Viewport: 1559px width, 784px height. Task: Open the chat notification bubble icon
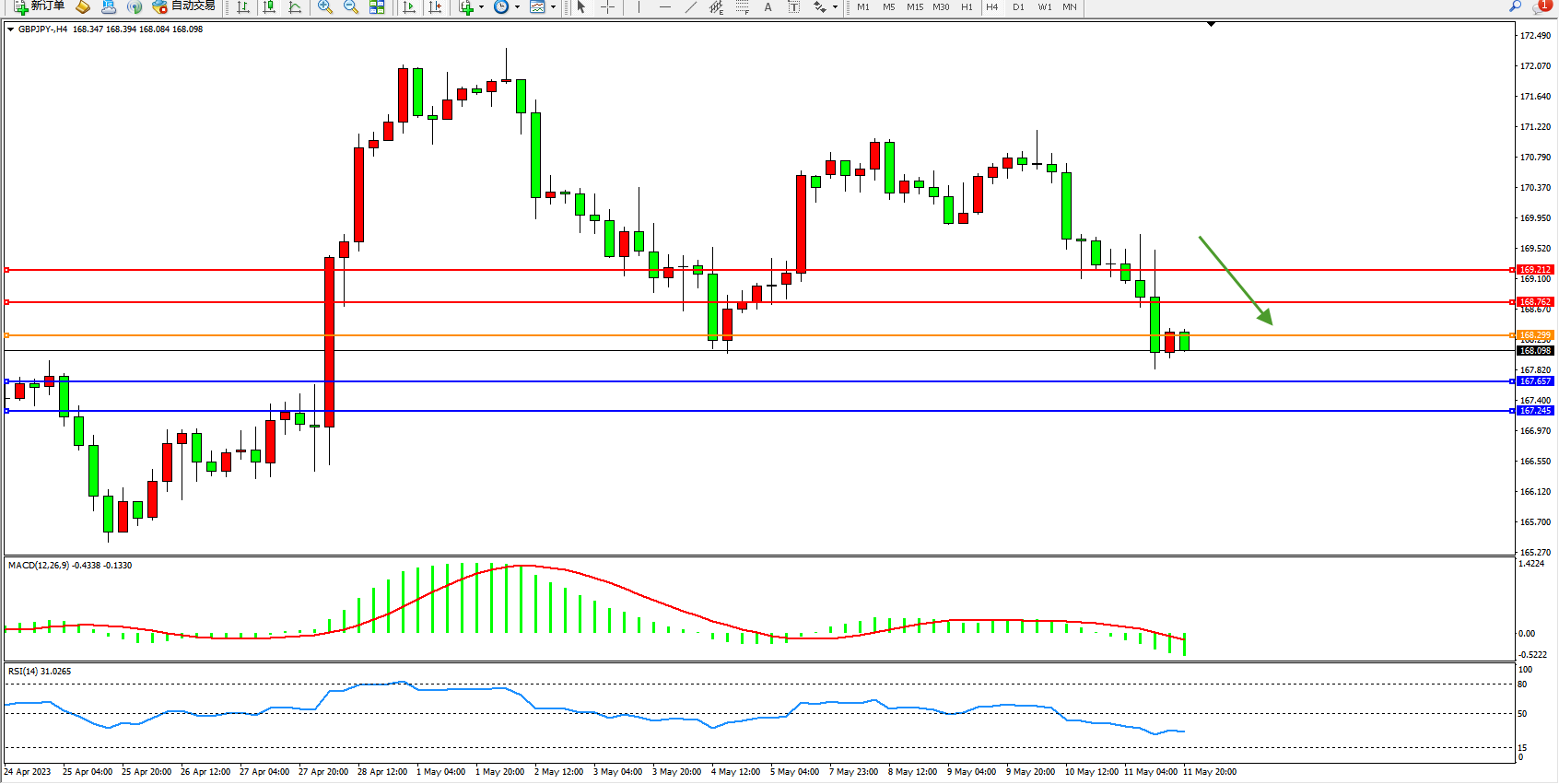click(1541, 6)
